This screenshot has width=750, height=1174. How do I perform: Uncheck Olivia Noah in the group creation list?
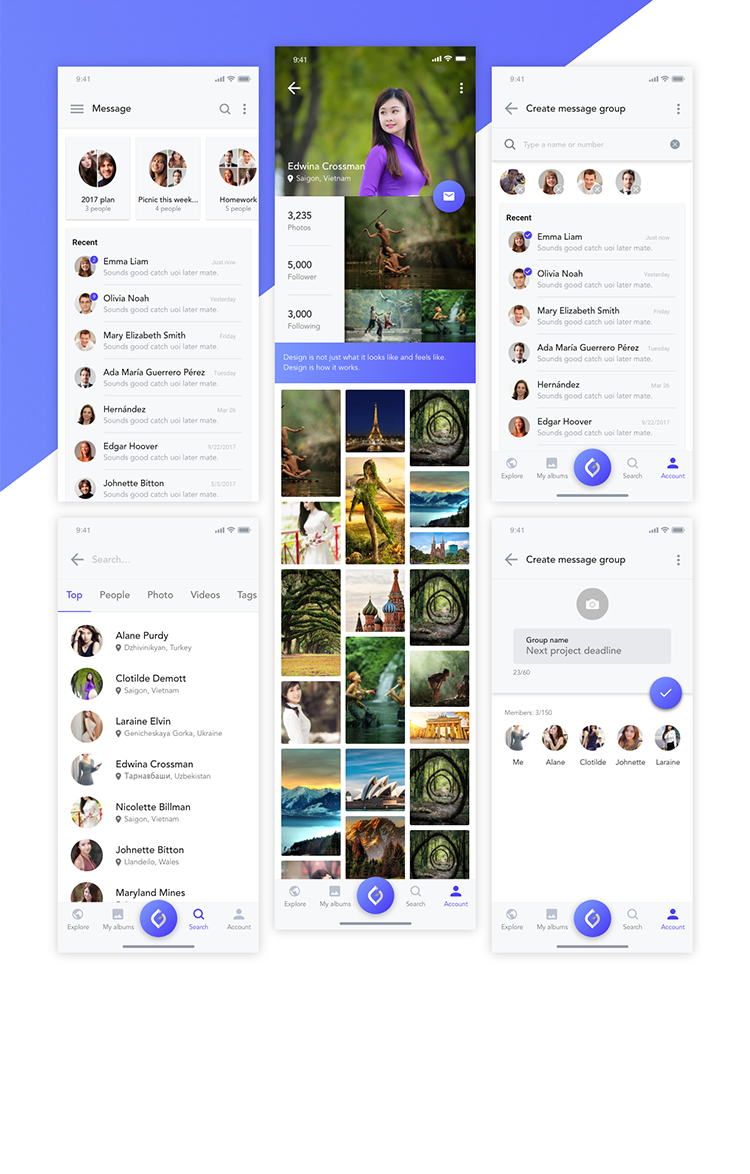point(519,279)
